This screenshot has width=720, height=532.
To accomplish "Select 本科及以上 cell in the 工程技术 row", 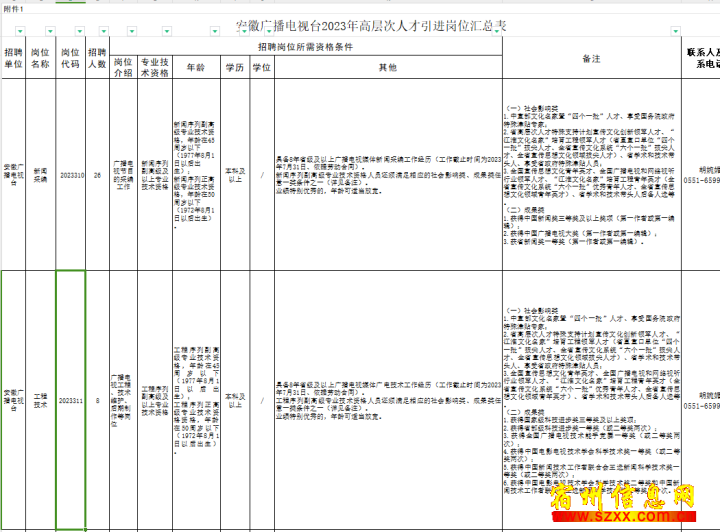I will tap(235, 400).
